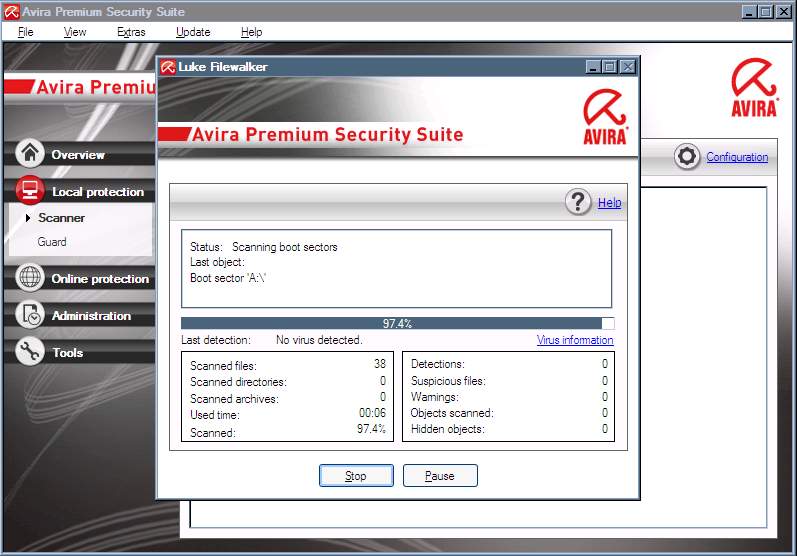Click the 'Objects scanned:' label
Viewport: 797px width, 556px height.
point(452,413)
